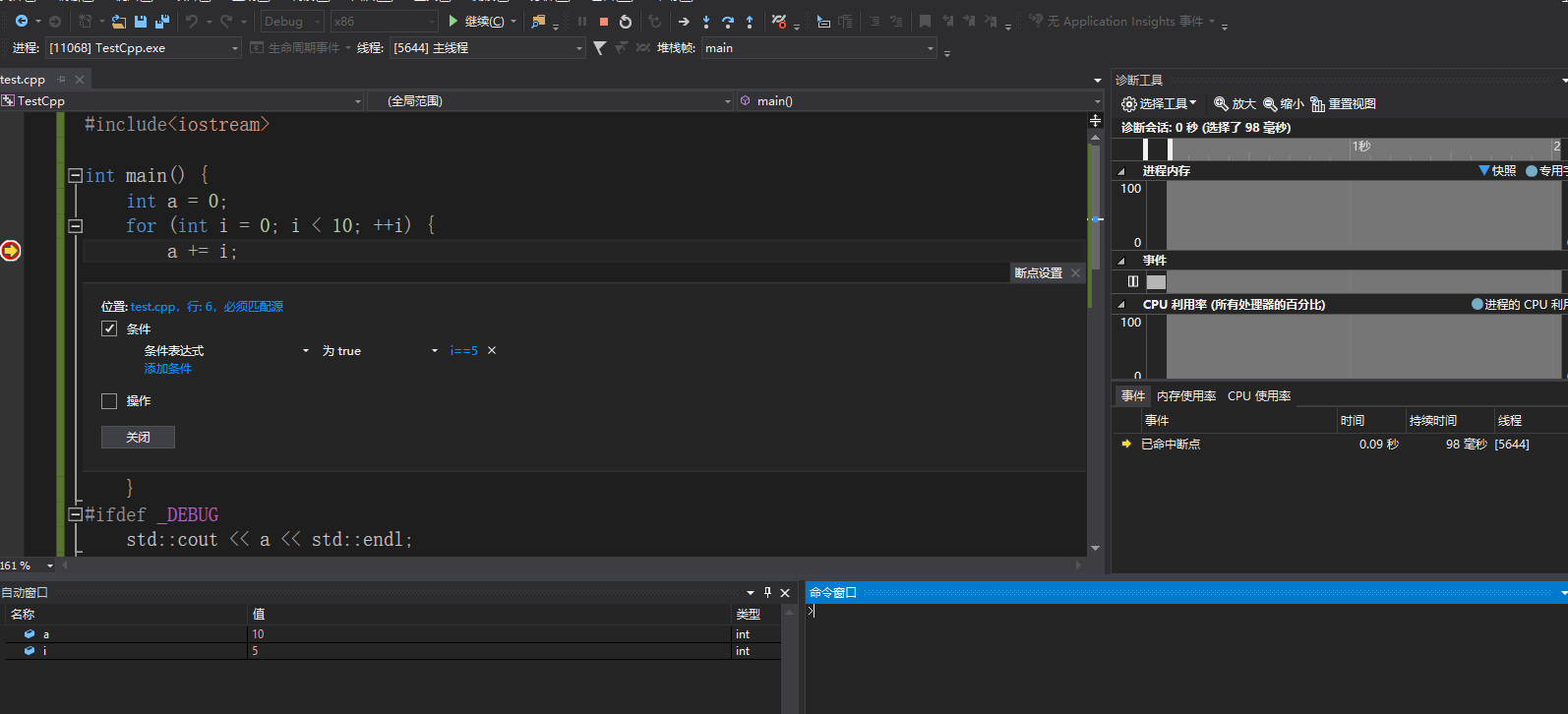Open the thread [5644] 主线程 dropdown
Viewport: 1568px width, 714px height.
pos(488,47)
